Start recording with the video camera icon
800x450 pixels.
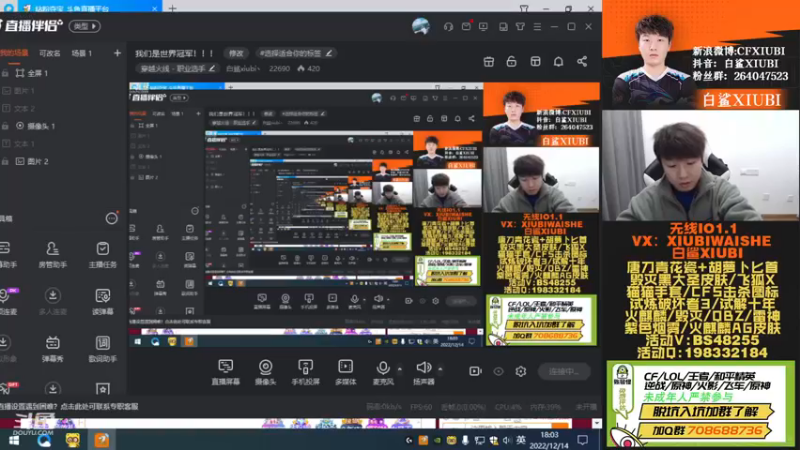coord(475,371)
